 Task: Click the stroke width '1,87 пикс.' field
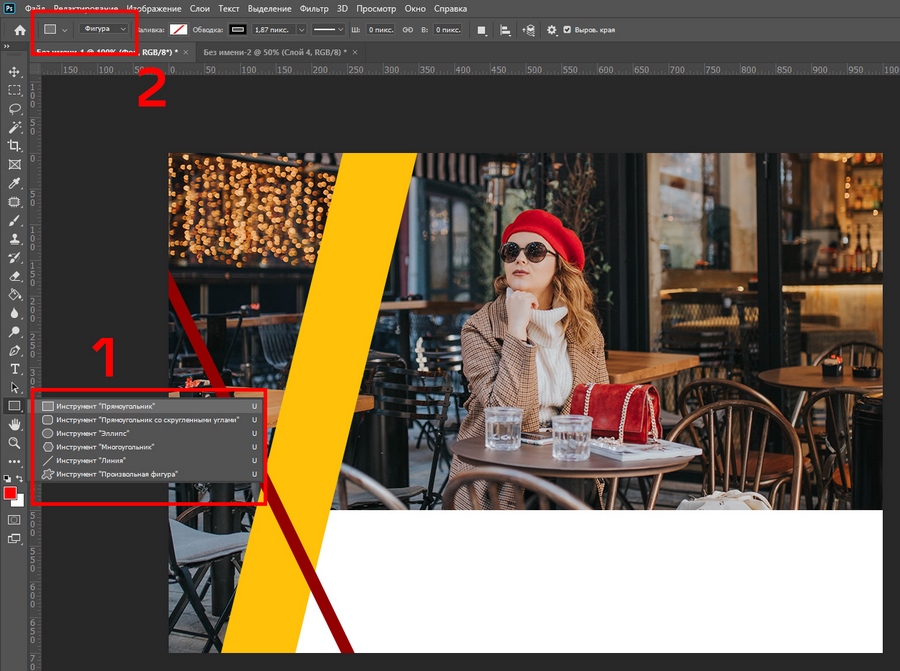click(x=274, y=30)
